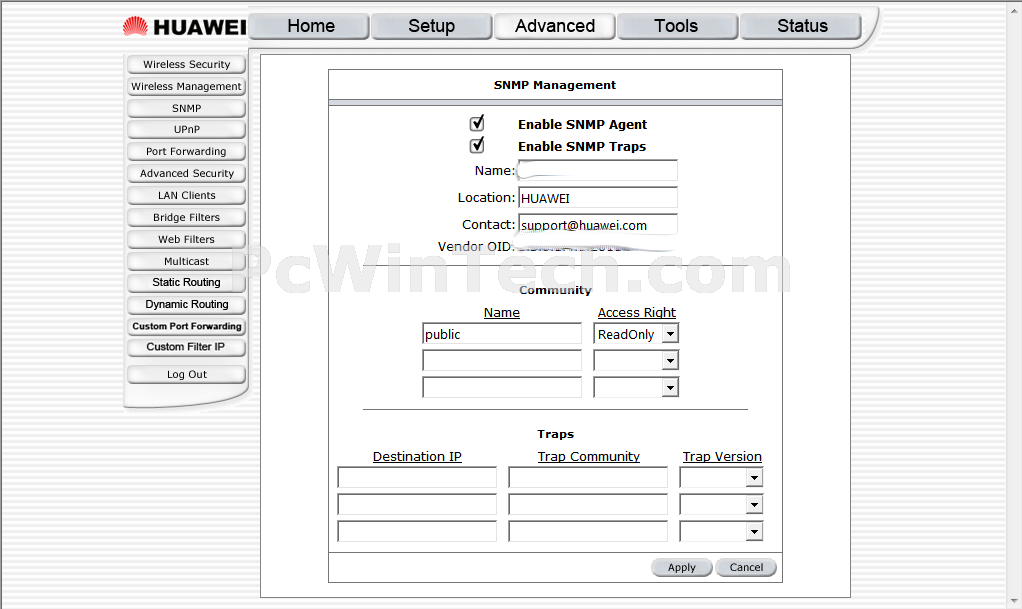Click Apply to save SNMP settings
Viewport: 1022px width, 609px height.
pos(682,567)
